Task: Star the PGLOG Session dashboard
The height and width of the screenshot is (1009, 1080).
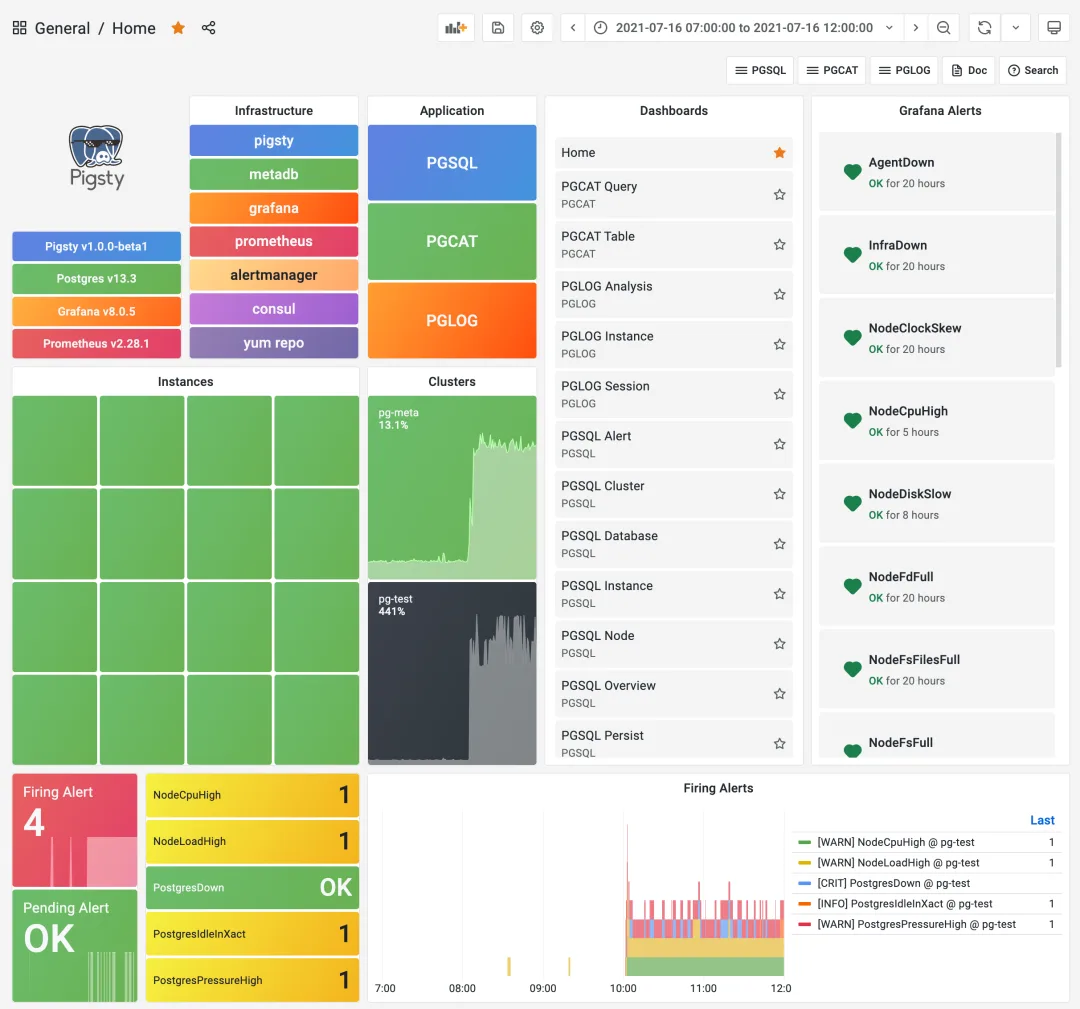Action: click(x=780, y=395)
